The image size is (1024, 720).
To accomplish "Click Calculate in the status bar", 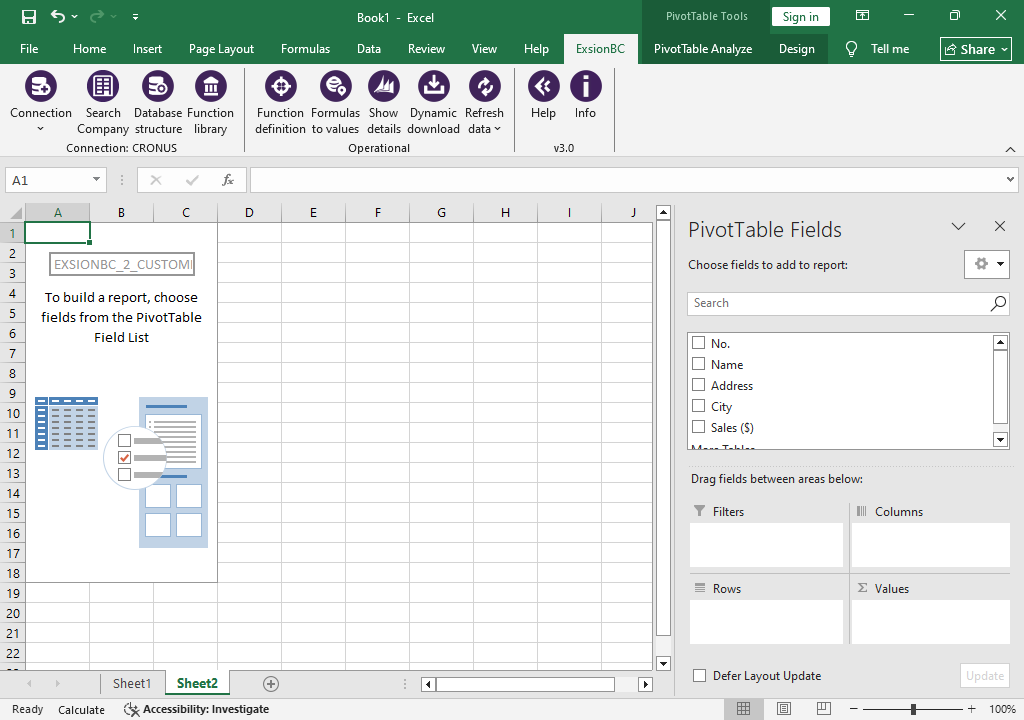I will click(x=81, y=710).
